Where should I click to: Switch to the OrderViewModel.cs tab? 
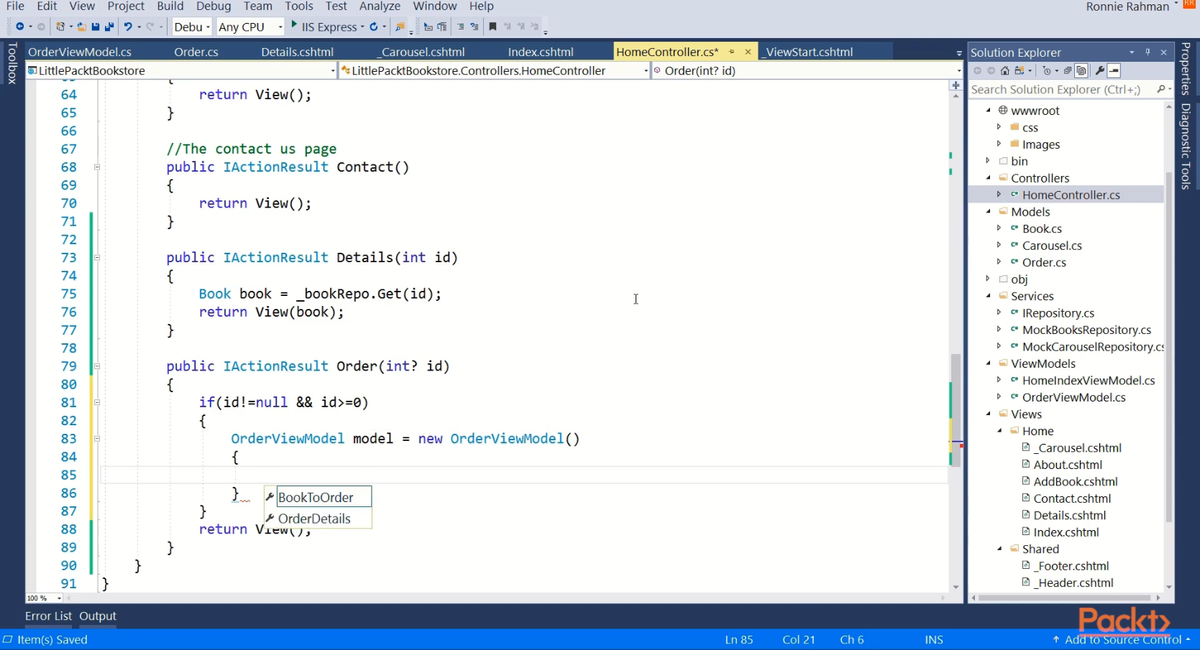coord(80,52)
